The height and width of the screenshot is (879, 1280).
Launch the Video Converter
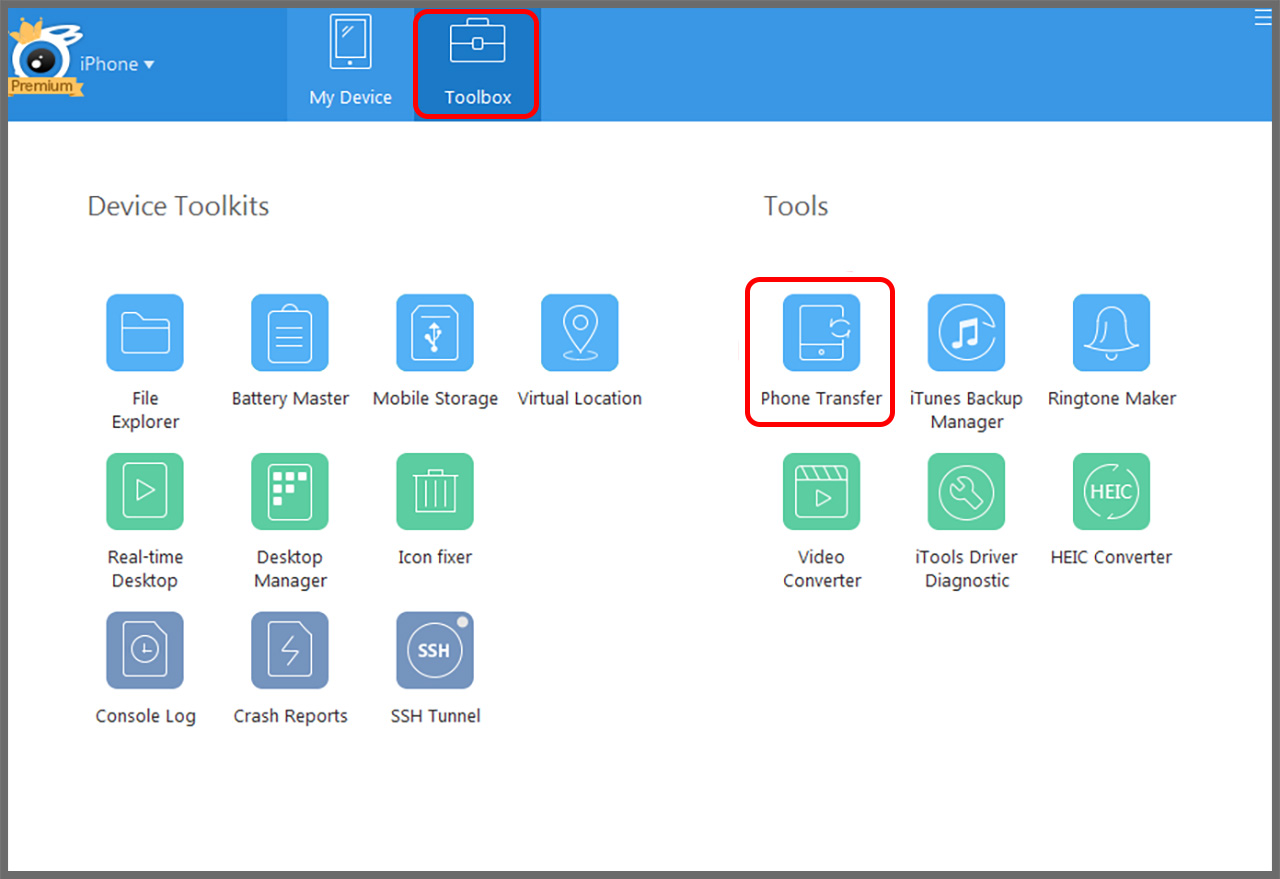821,491
